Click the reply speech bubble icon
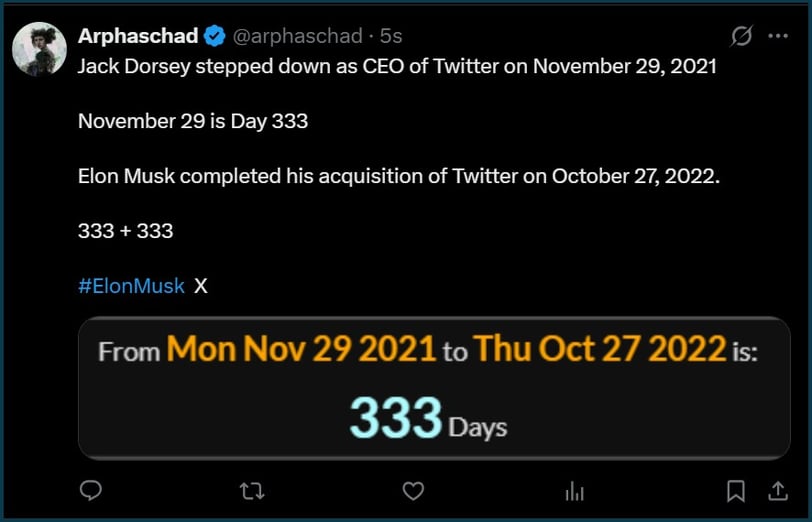Screen dimensions: 812x522 click(x=91, y=490)
